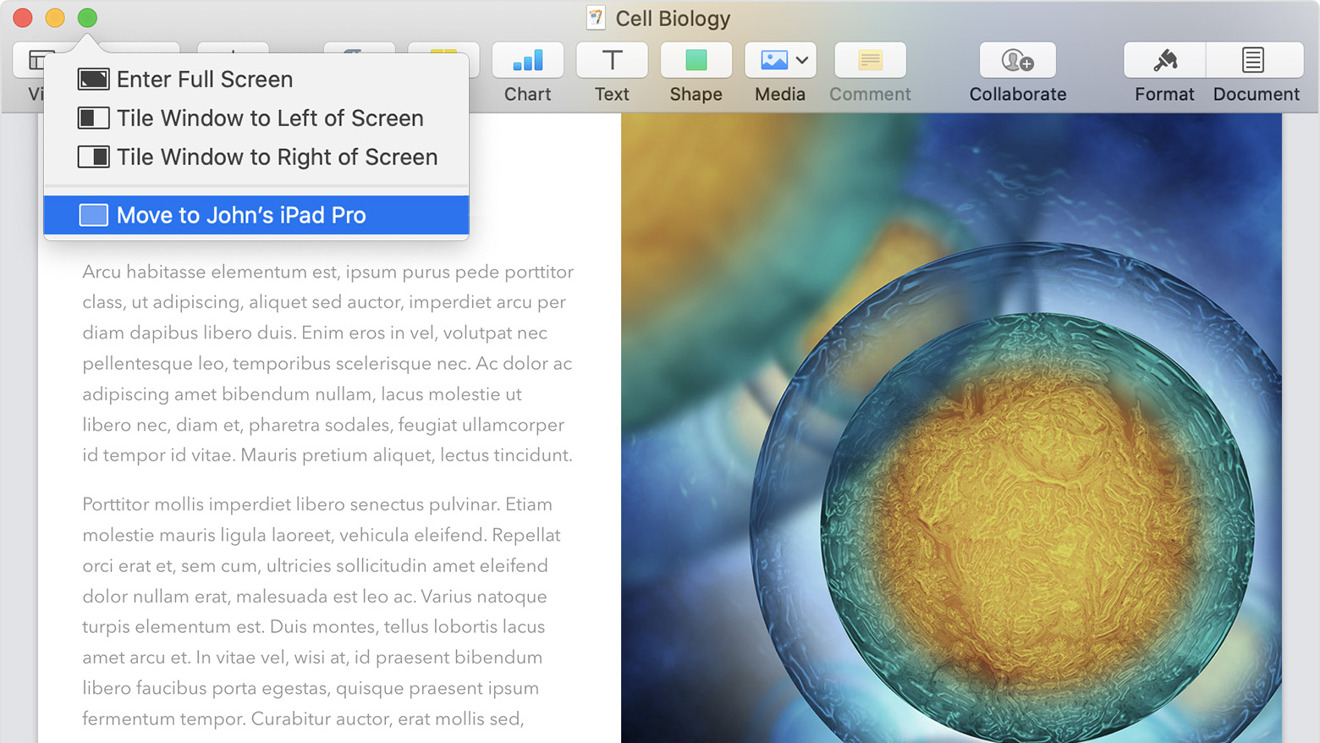The image size is (1320, 743).
Task: Click the Comment toolbar button
Action: [870, 61]
